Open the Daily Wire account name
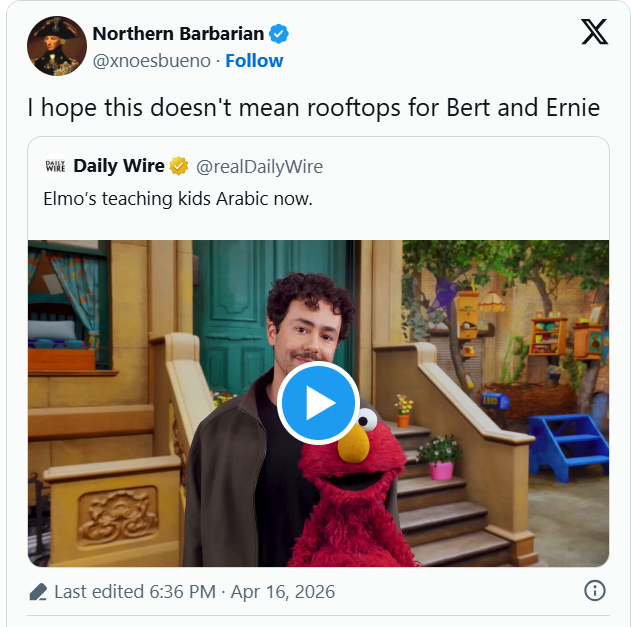This screenshot has width=631, height=627. [119, 166]
